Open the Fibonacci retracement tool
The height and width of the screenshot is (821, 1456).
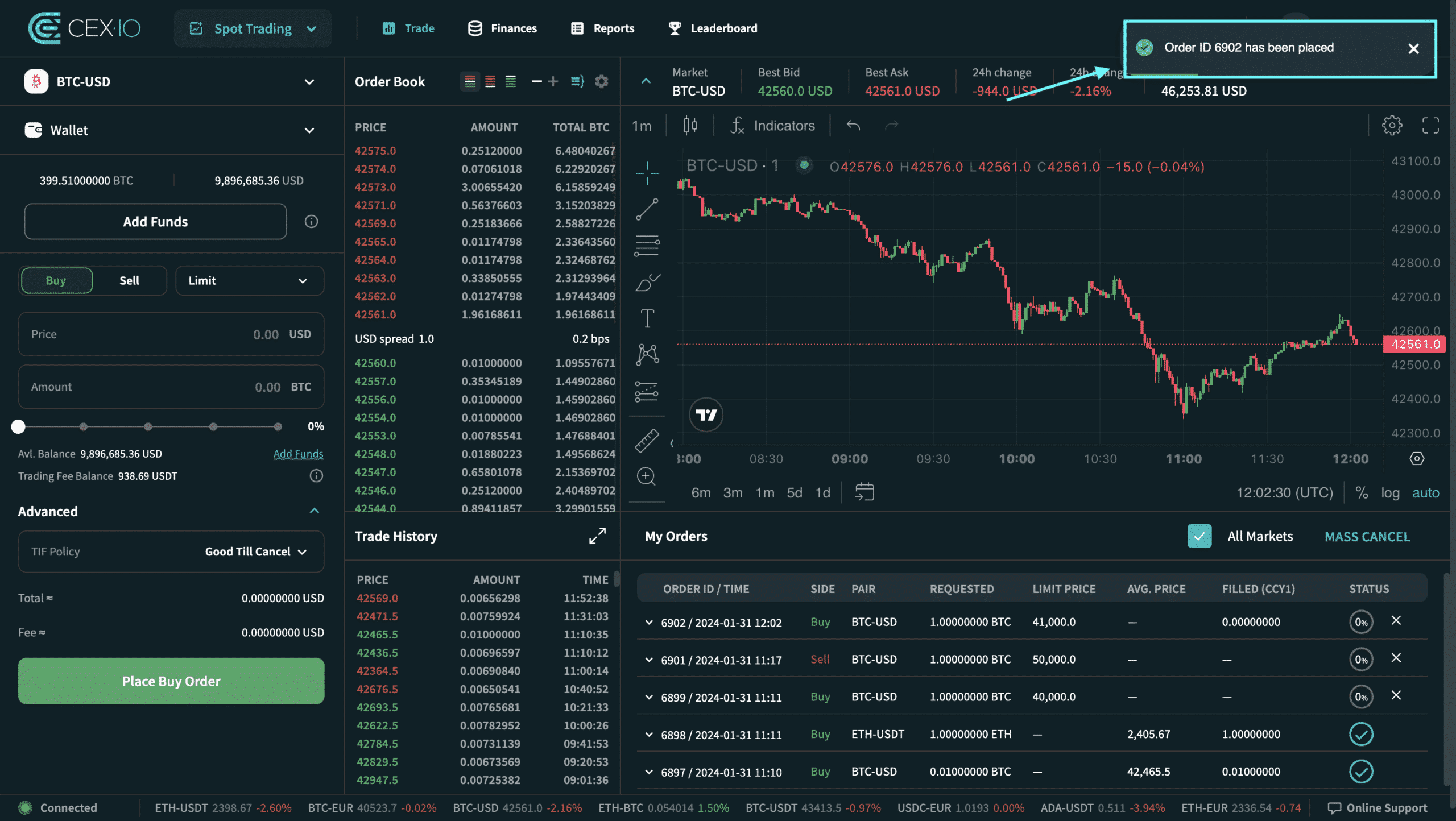coord(647,246)
